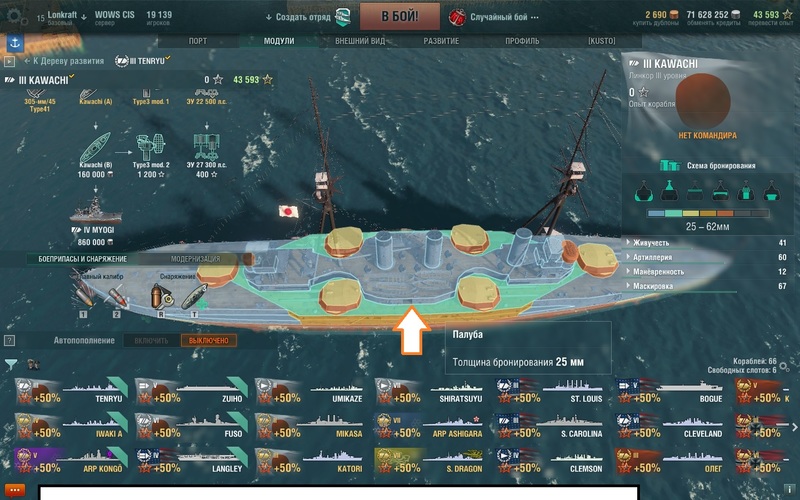Open the dockyard slots gear icon
This screenshot has width=800, height=500.
click(x=784, y=366)
